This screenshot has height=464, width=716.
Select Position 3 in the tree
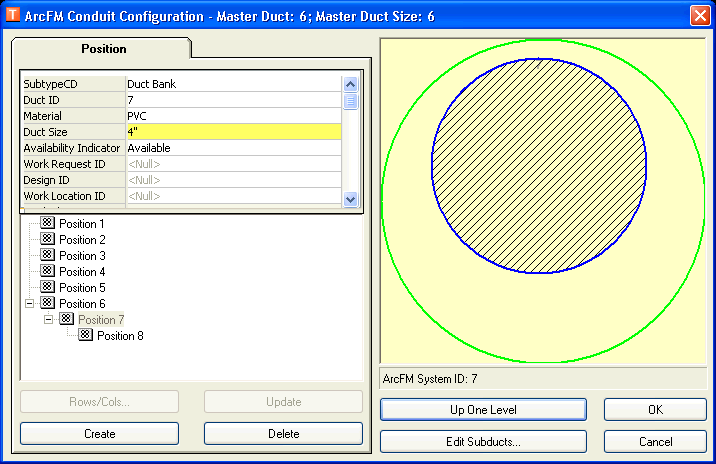(82, 256)
